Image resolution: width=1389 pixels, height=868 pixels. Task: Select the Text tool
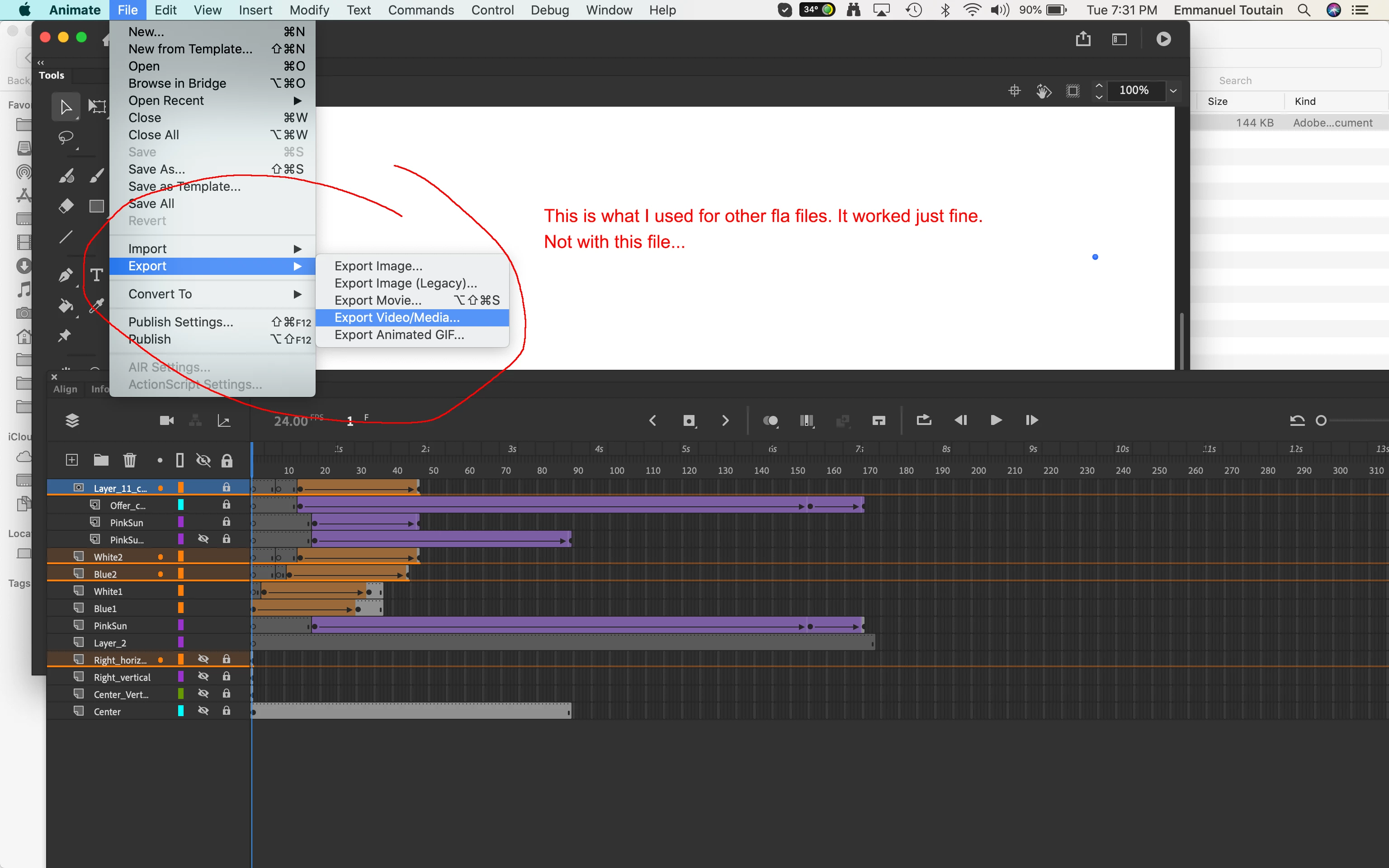coord(96,275)
